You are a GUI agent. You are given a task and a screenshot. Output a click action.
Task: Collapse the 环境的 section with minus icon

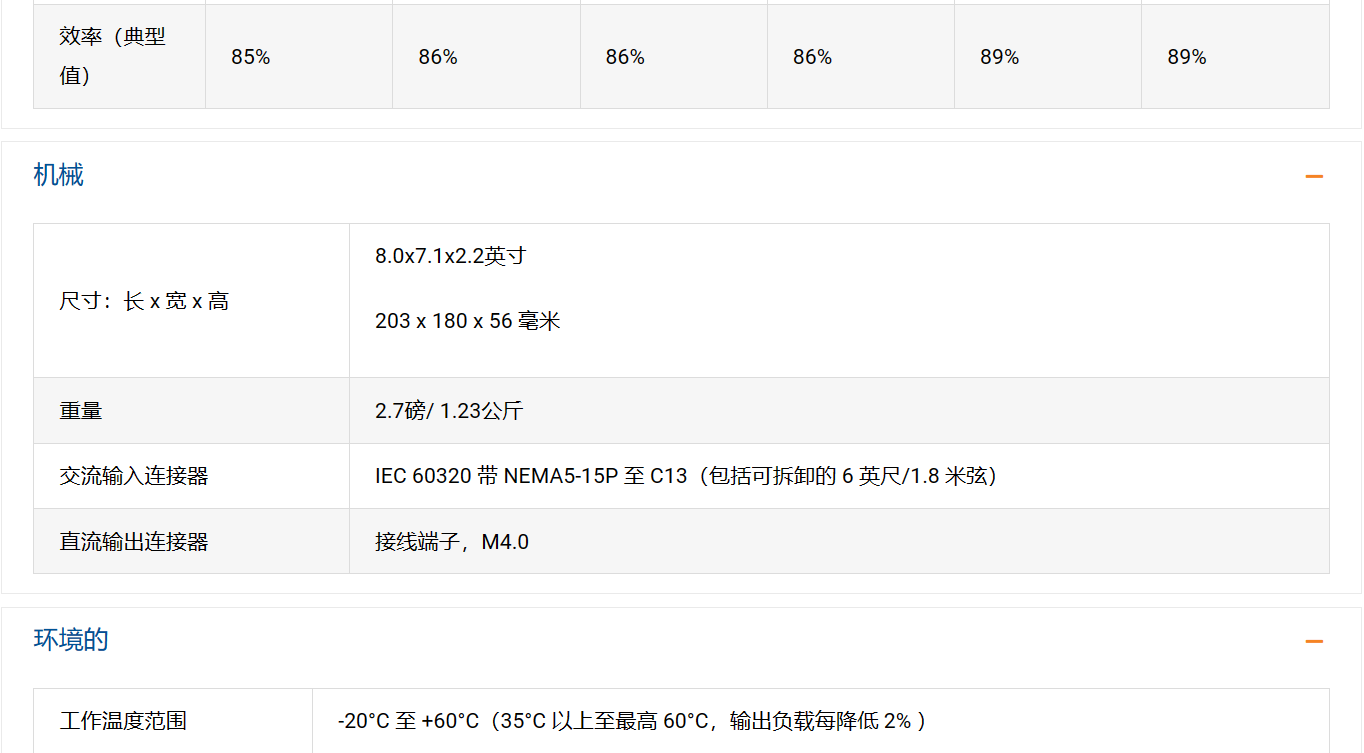tap(1313, 642)
